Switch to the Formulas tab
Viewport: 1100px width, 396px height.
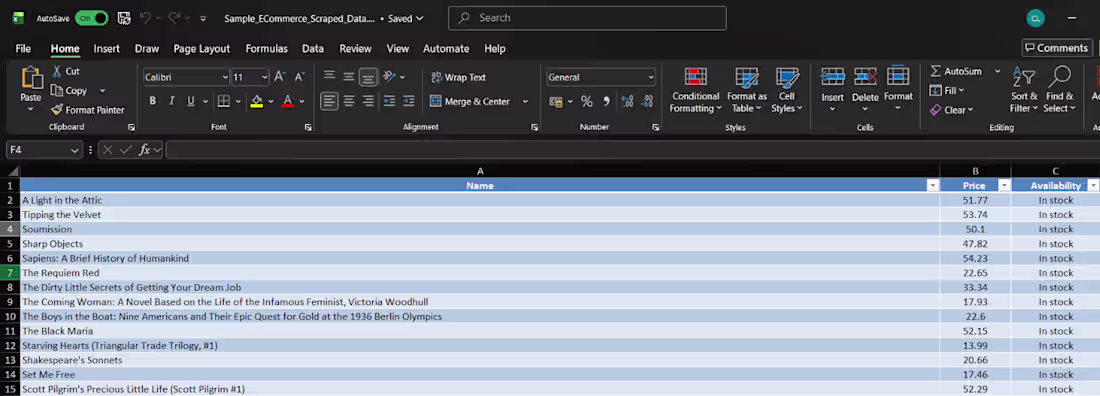tap(267, 48)
